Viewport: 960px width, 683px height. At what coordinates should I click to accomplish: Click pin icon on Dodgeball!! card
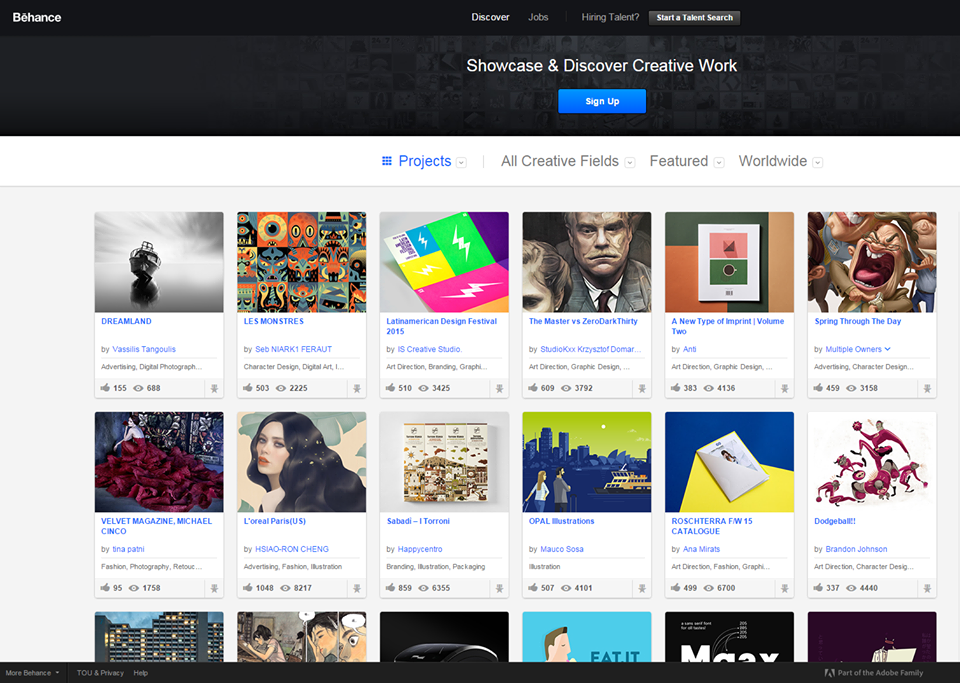point(928,588)
